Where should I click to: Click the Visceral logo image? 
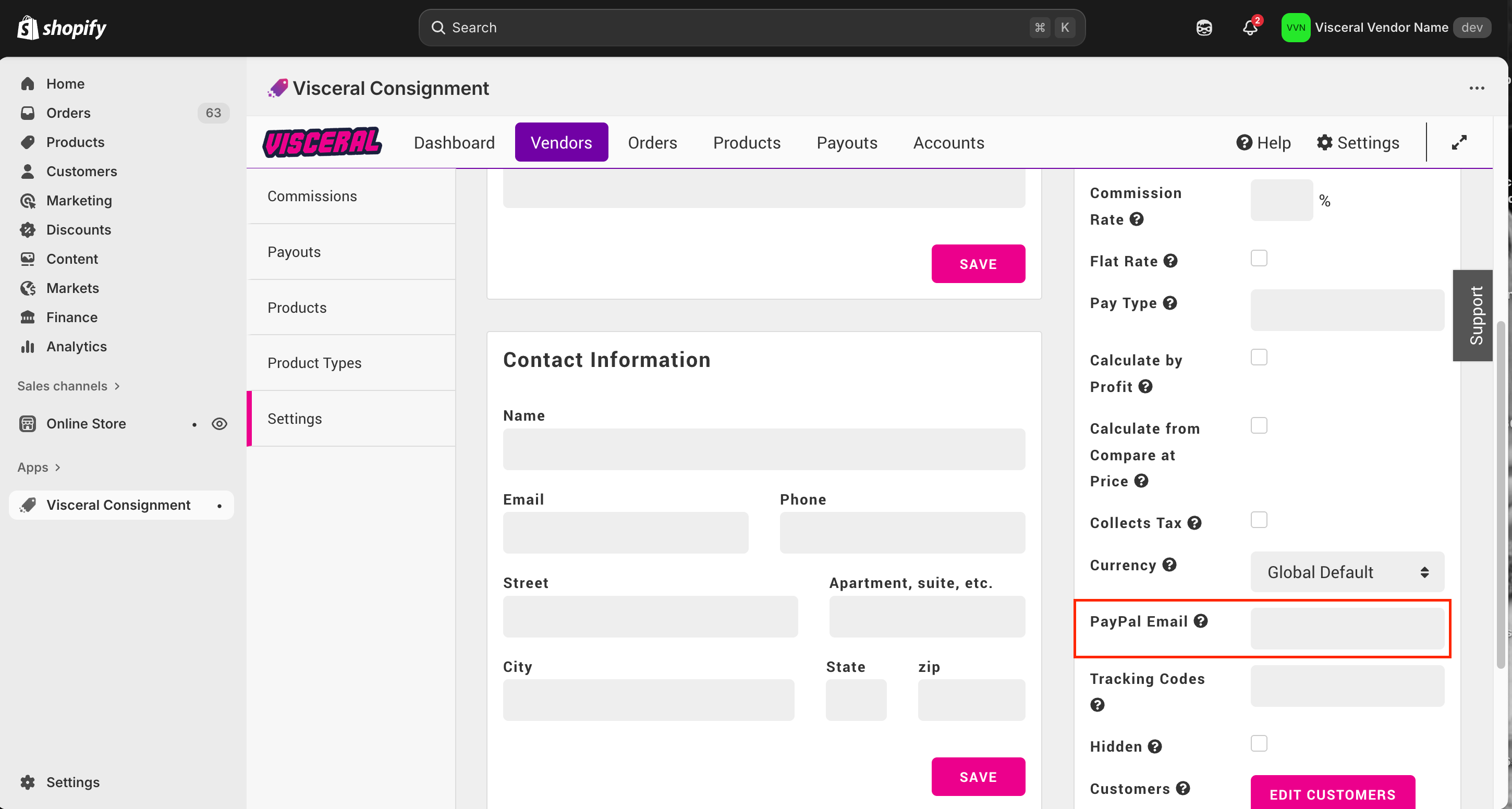point(322,142)
